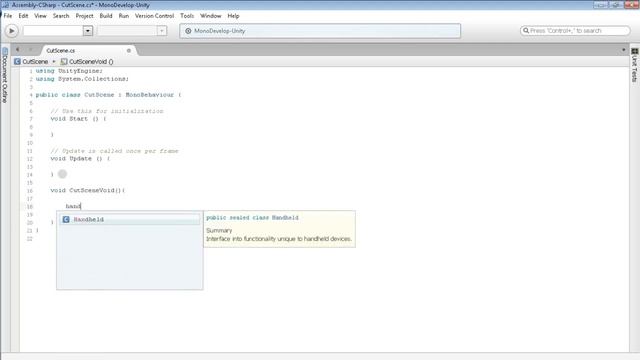Click the Document Outline panel icon at top left
The image size is (640, 360).
5,51
